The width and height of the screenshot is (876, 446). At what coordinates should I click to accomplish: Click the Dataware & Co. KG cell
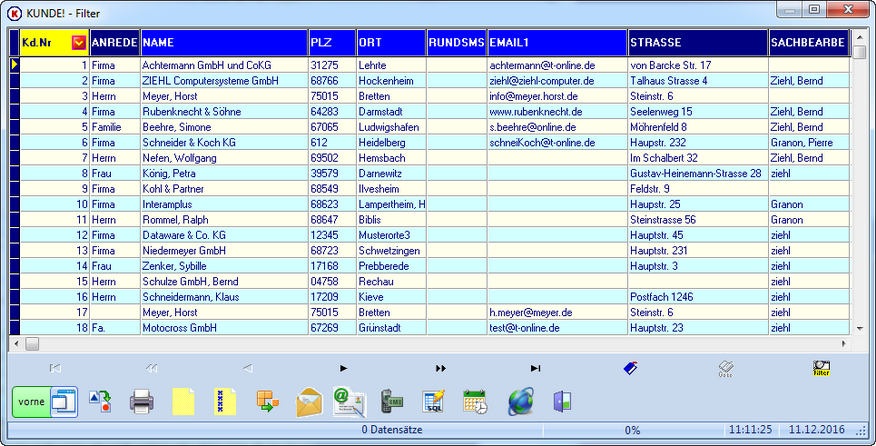224,235
